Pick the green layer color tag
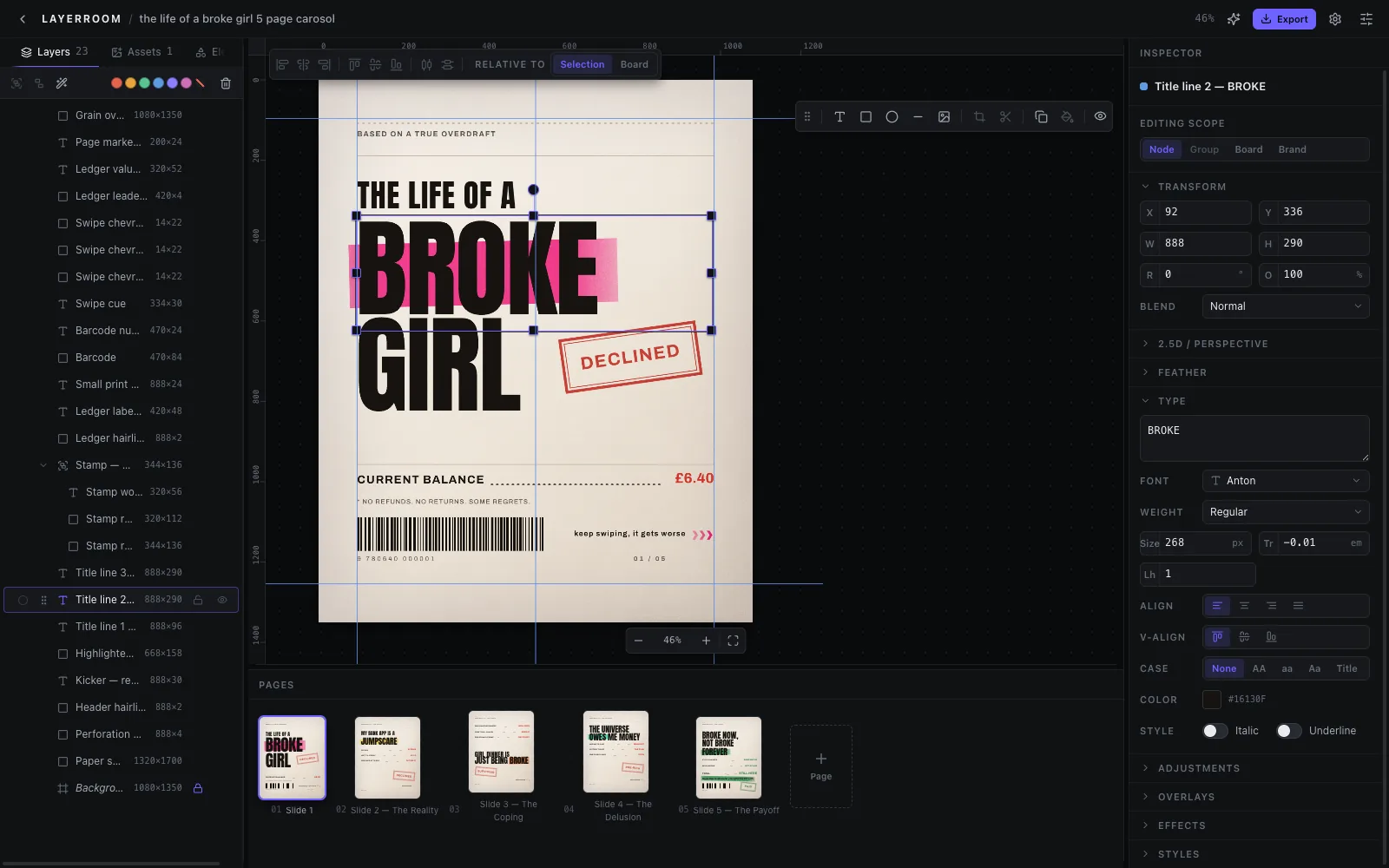 (144, 83)
